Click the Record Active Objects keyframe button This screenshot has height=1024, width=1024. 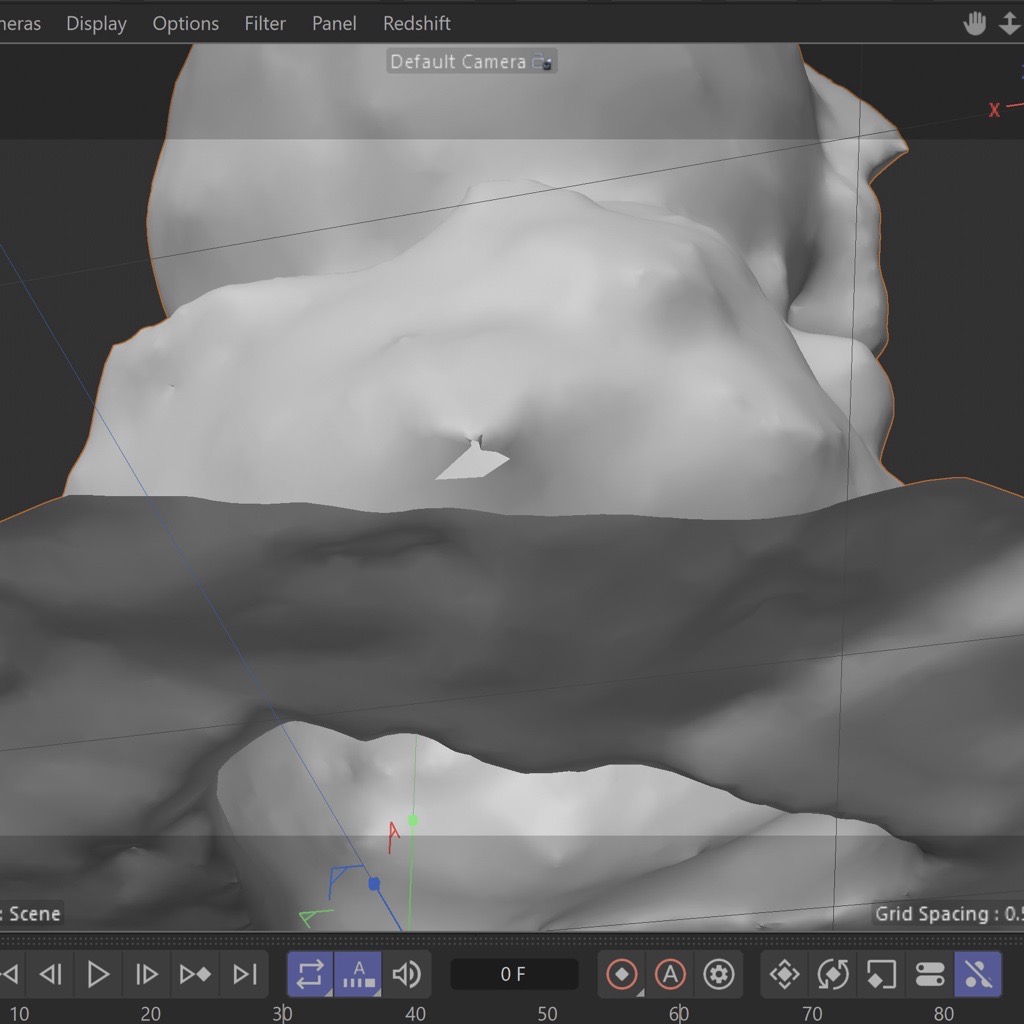click(x=622, y=974)
